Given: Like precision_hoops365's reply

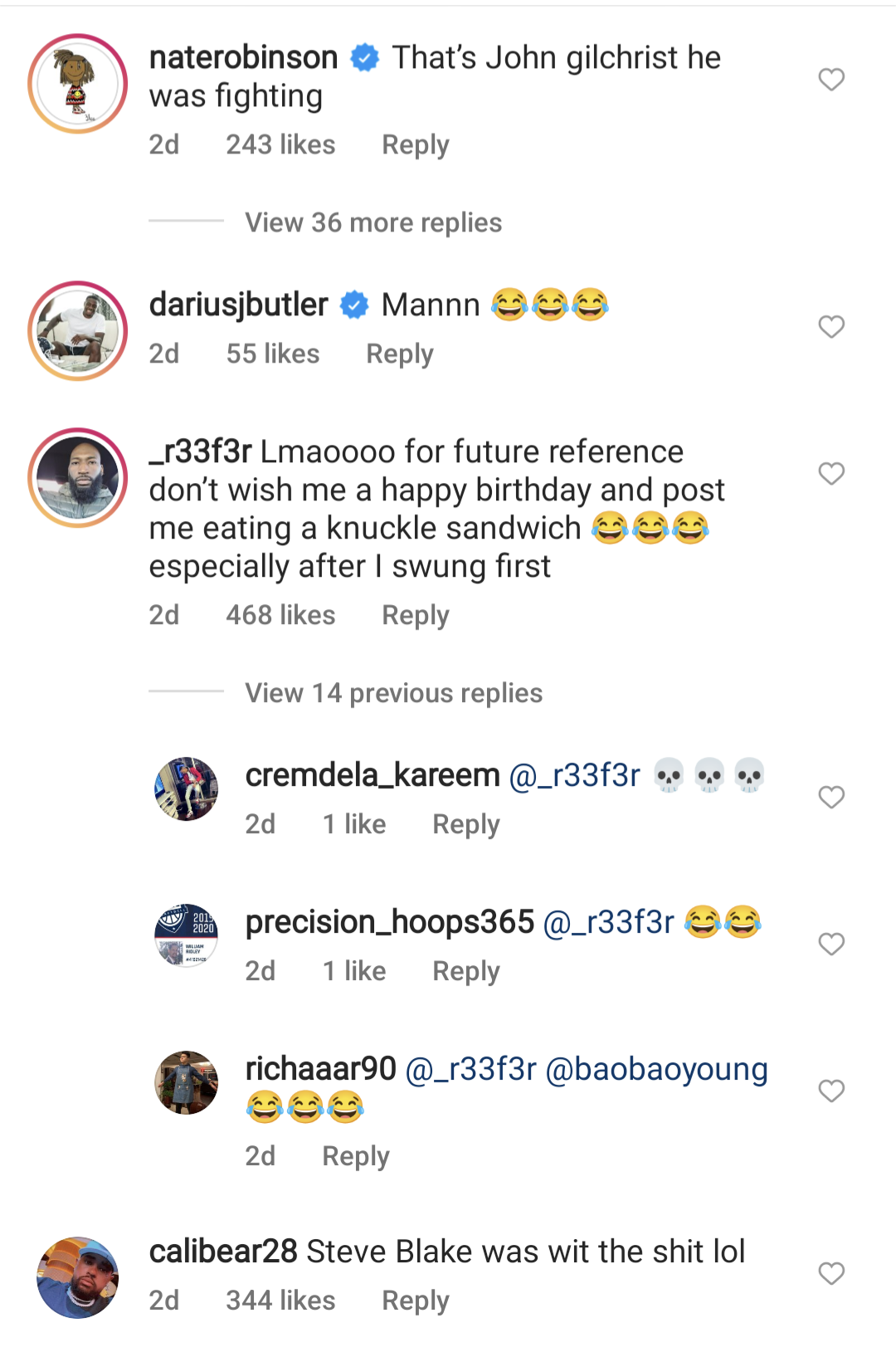Looking at the screenshot, I should (831, 944).
